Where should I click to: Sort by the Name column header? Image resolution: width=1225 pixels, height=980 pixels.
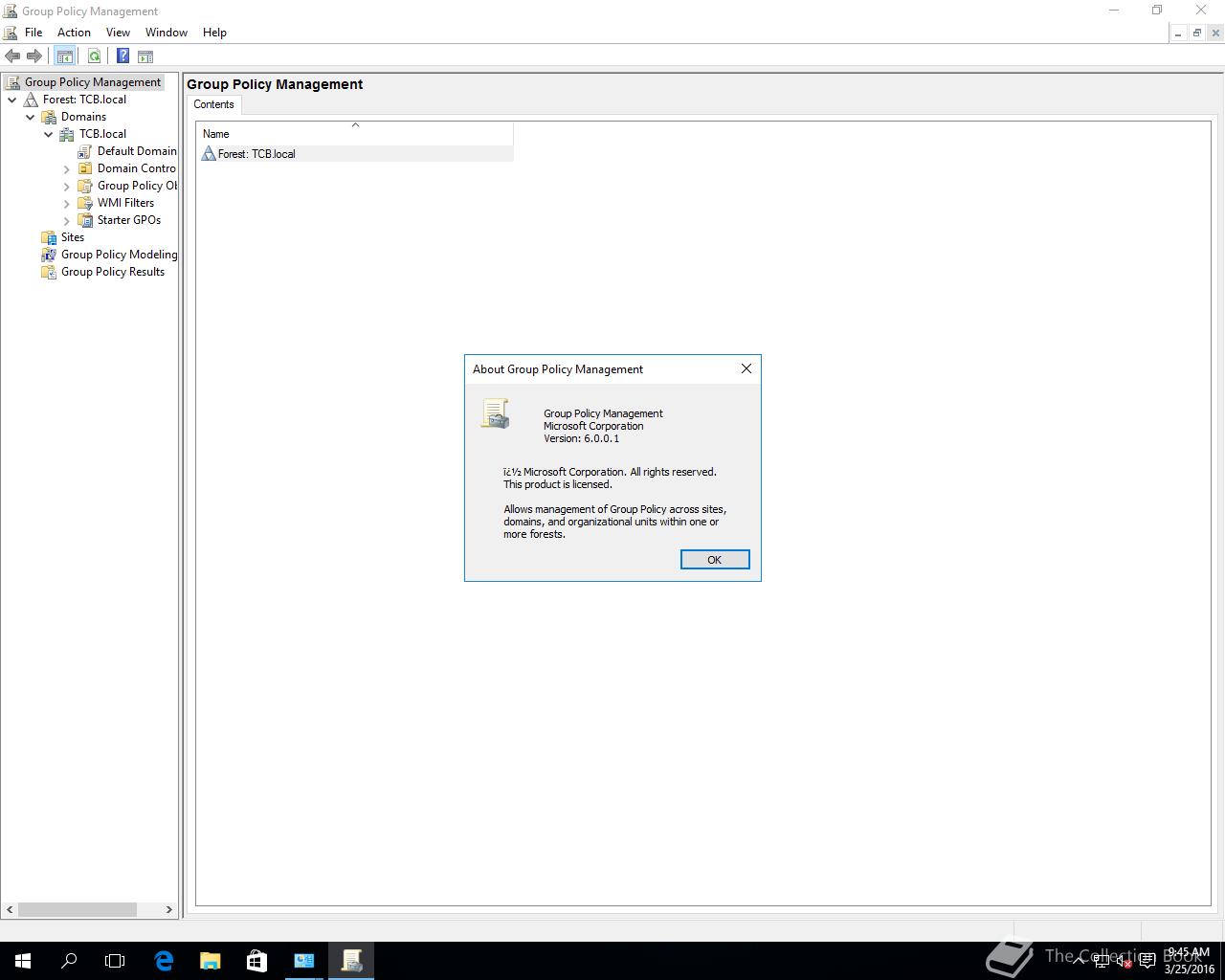pos(355,134)
